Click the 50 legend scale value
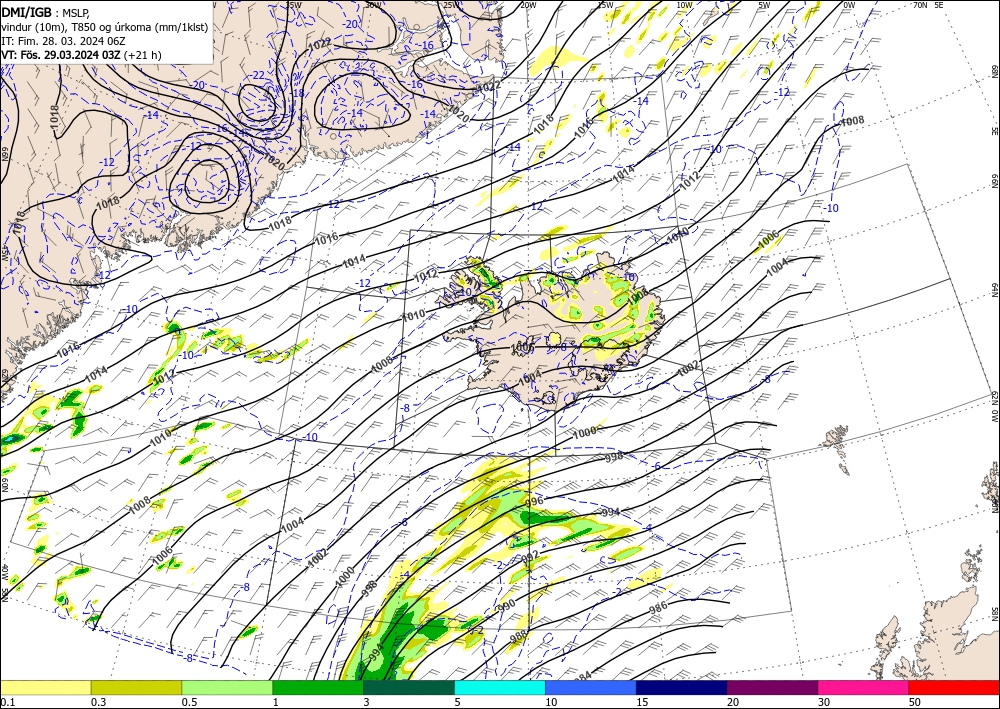The height and width of the screenshot is (709, 1000). [915, 702]
